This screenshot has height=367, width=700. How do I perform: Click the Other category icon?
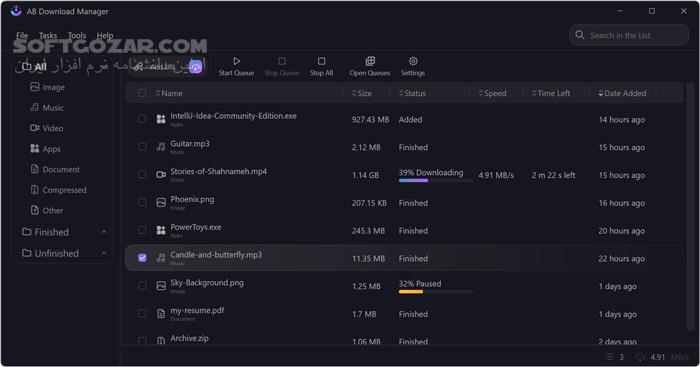[x=34, y=210]
